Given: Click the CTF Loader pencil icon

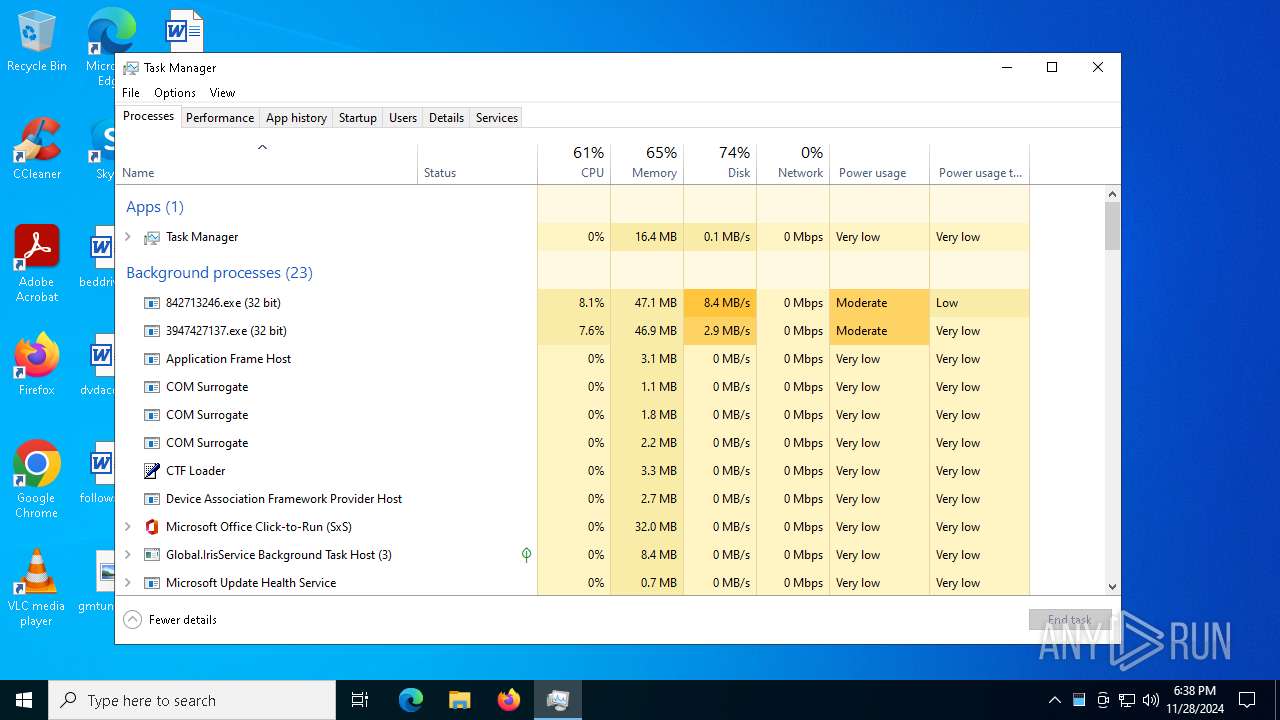Looking at the screenshot, I should coord(152,471).
